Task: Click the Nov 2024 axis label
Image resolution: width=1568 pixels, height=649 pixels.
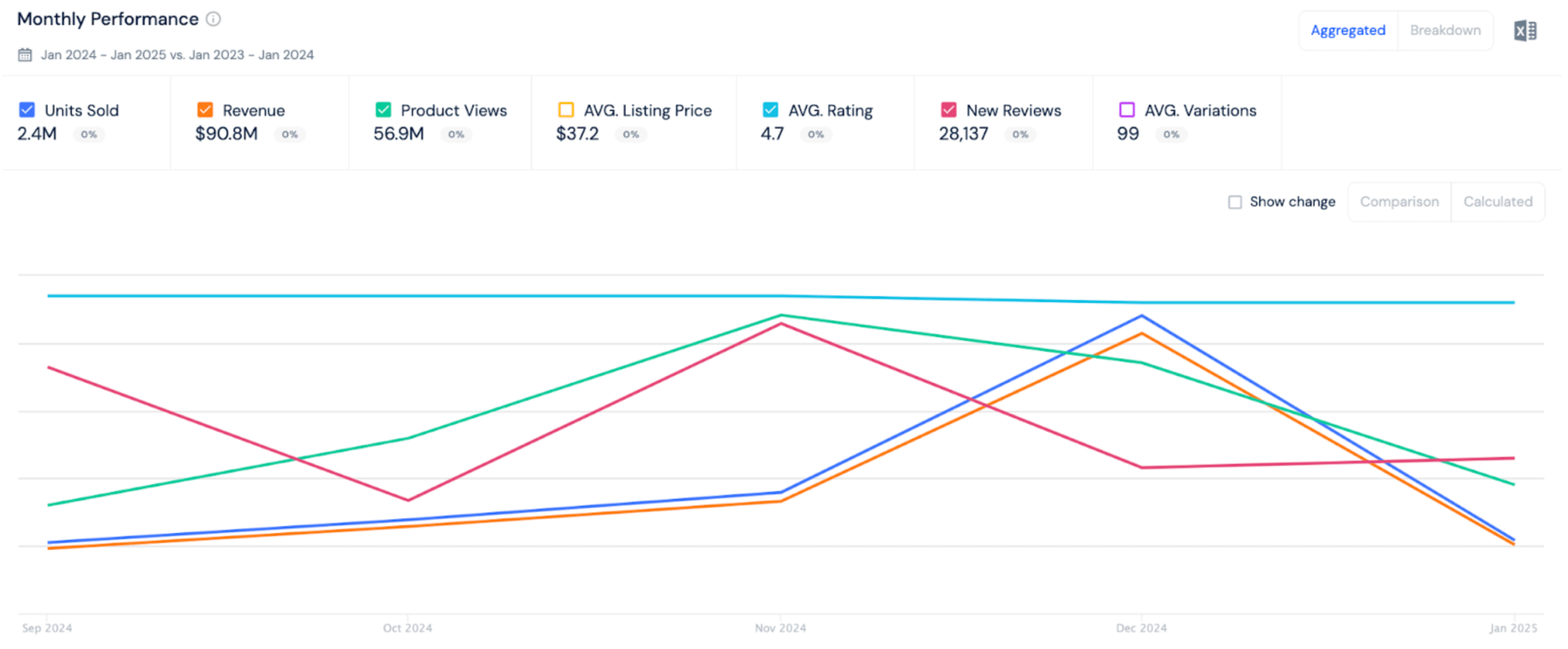Action: (781, 628)
